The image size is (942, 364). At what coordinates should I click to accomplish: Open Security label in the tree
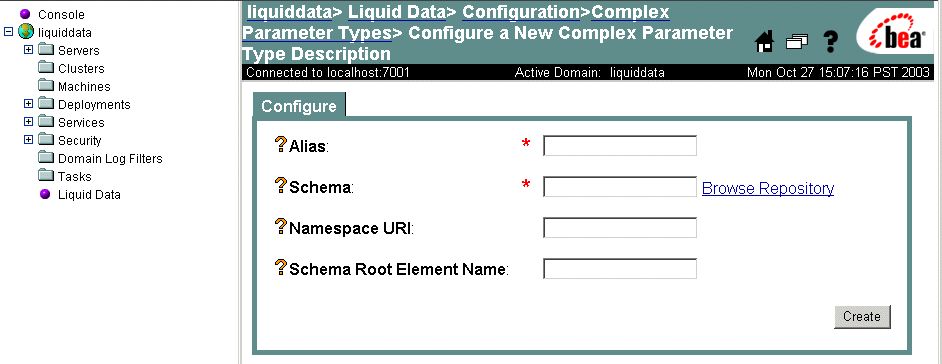80,141
